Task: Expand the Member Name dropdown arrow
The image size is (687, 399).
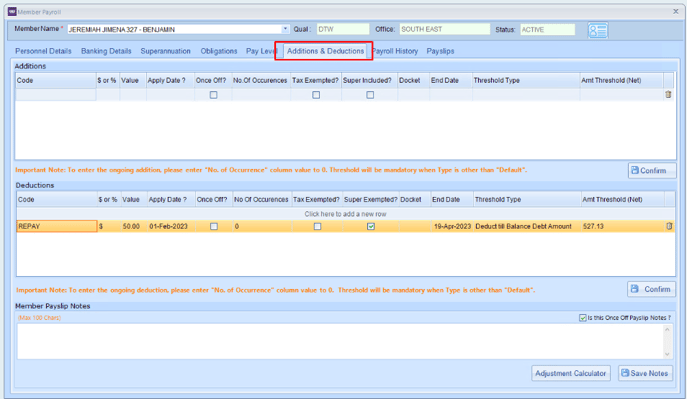Action: (x=285, y=29)
